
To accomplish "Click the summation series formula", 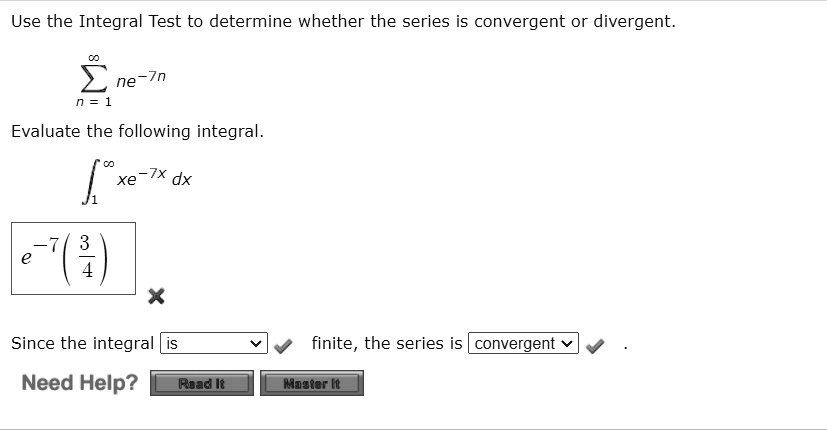I will (x=121, y=79).
